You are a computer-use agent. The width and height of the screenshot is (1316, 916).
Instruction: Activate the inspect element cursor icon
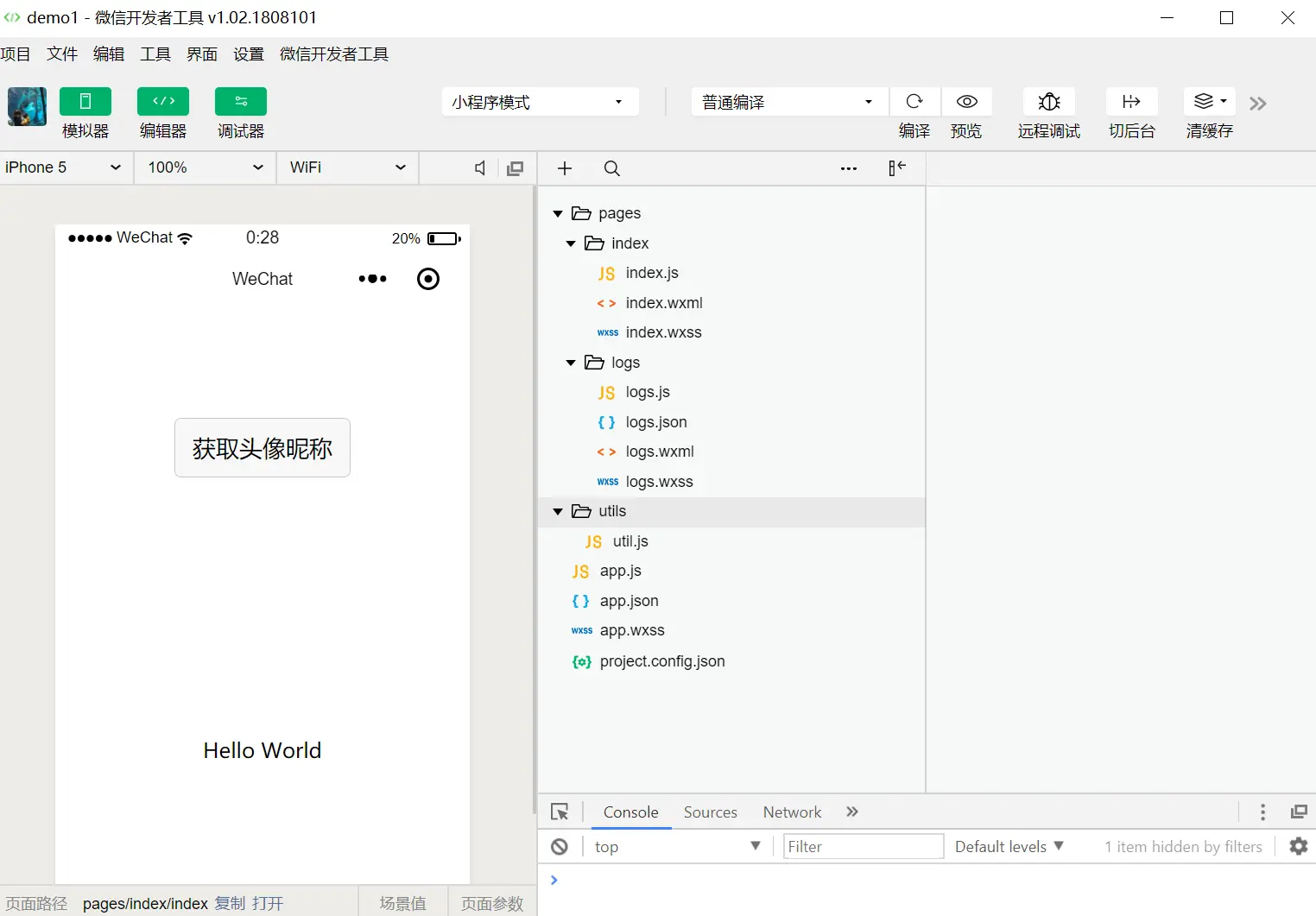pyautogui.click(x=560, y=812)
